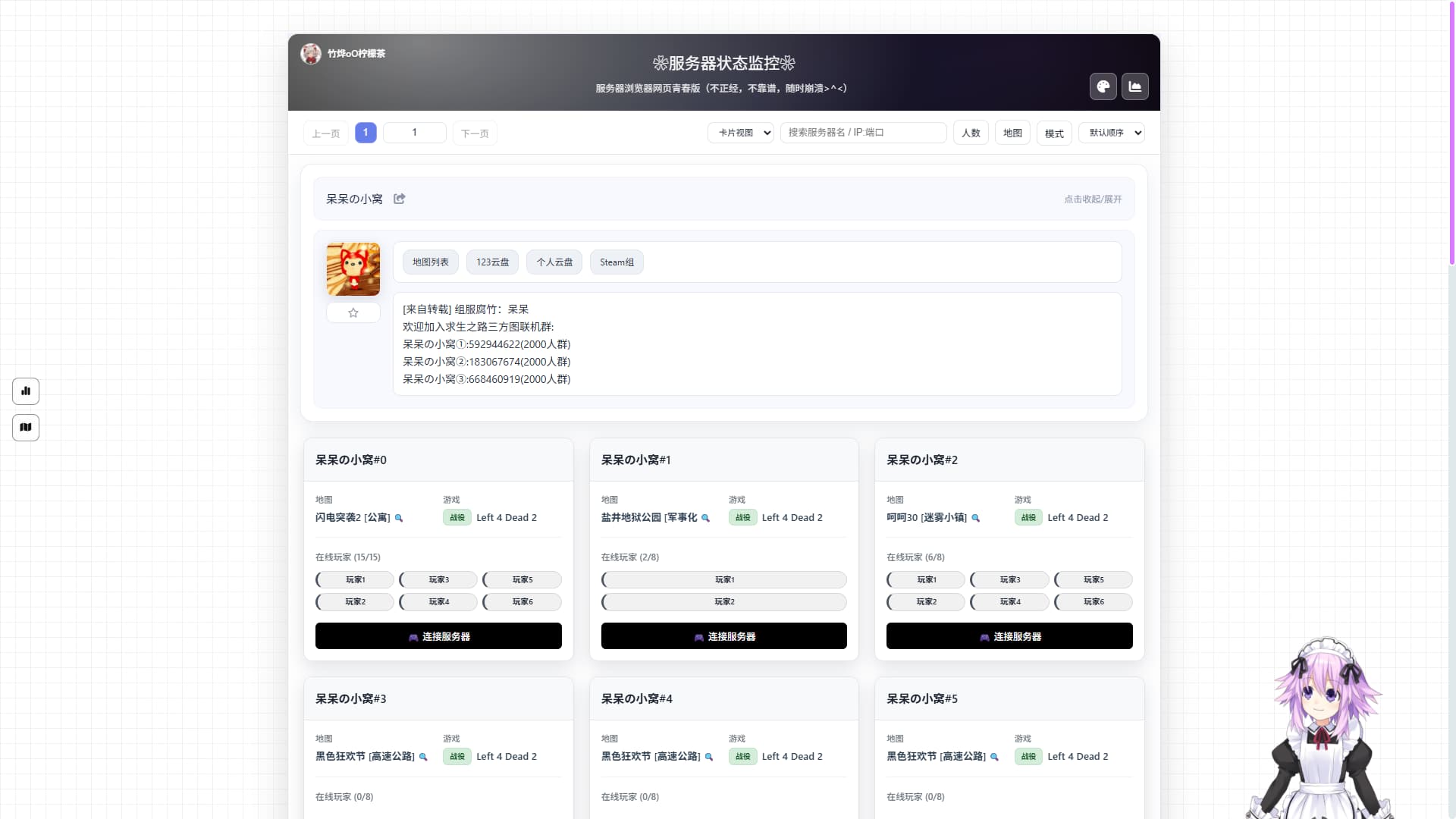This screenshot has height=819, width=1456.
Task: Go to next page via 下一页
Action: (474, 133)
